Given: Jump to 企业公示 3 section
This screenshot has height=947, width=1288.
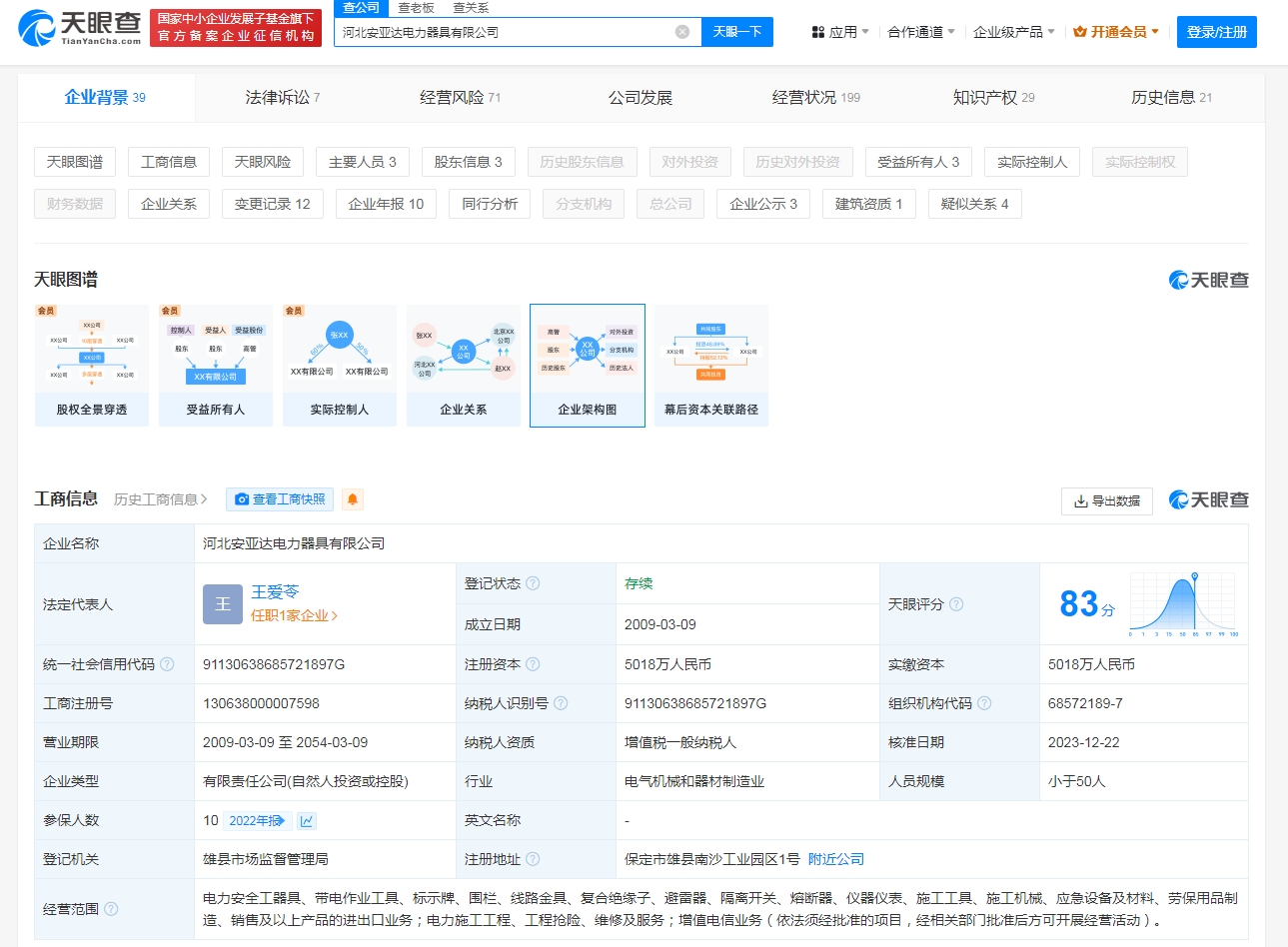Looking at the screenshot, I should (x=764, y=204).
